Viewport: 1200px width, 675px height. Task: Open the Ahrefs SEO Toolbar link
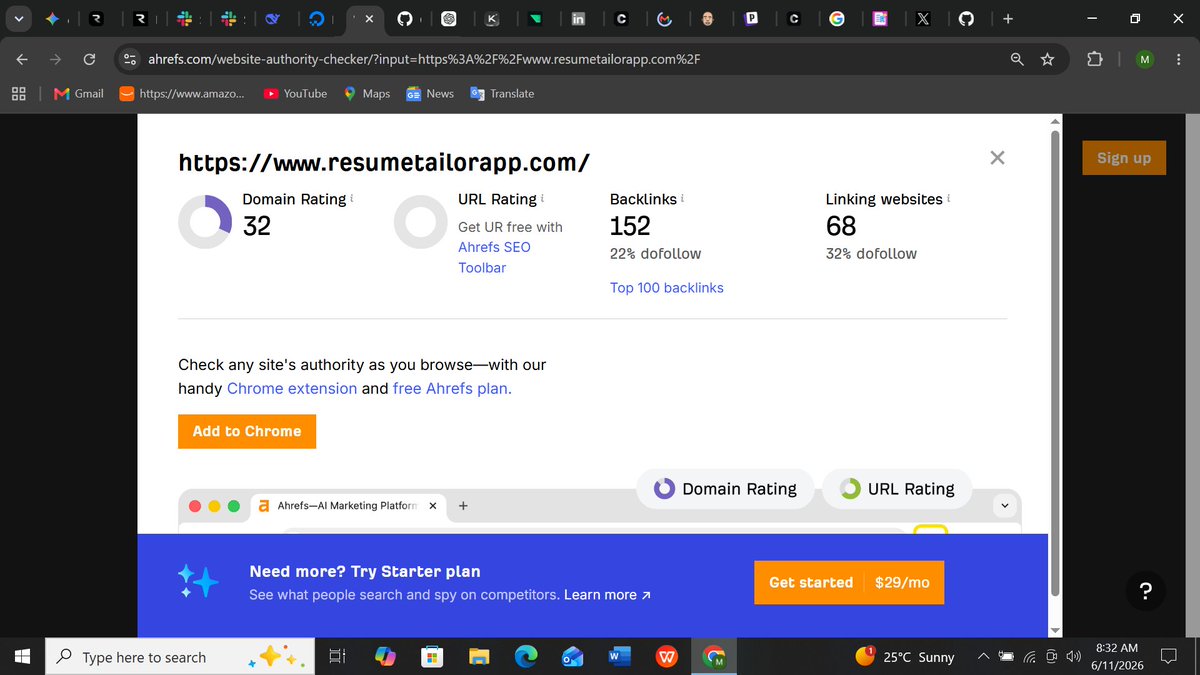(x=494, y=257)
